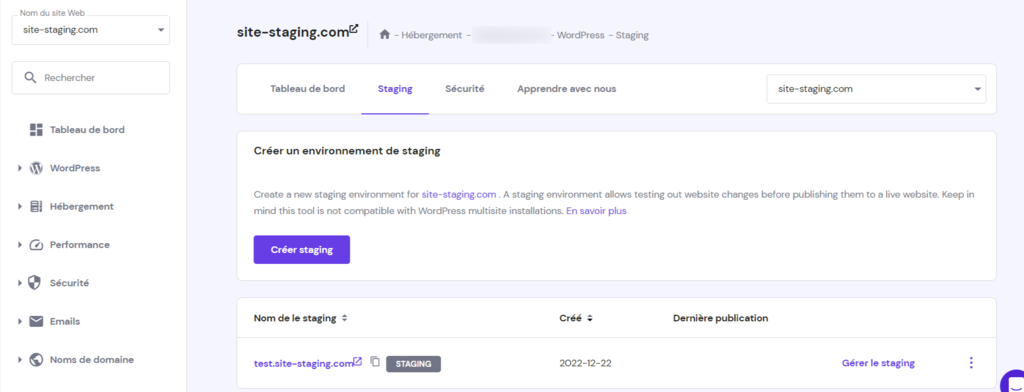This screenshot has height=392, width=1024.
Task: Click Staging at breadcrumb end
Action: (632, 35)
